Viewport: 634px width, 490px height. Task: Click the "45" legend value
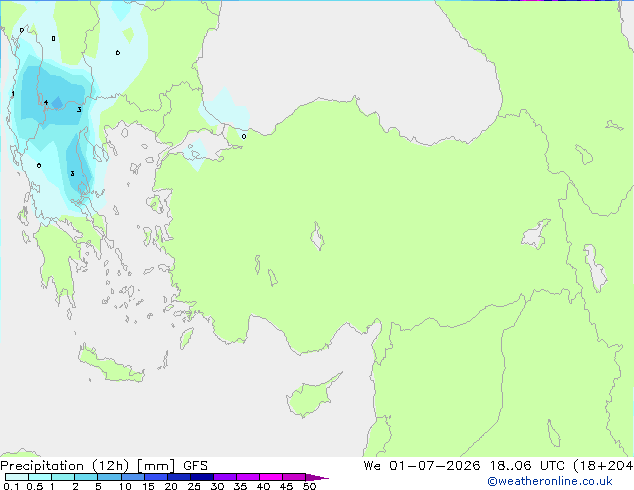pos(286,486)
